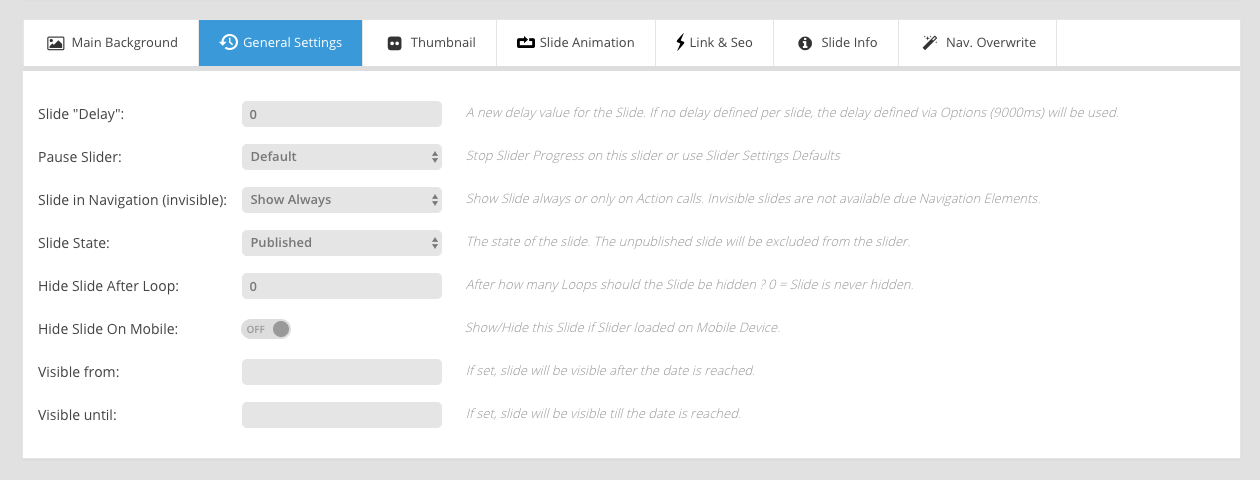Click the Link & Seo lightning icon
Viewport: 1260px width, 480px height.
pyautogui.click(x=681, y=43)
